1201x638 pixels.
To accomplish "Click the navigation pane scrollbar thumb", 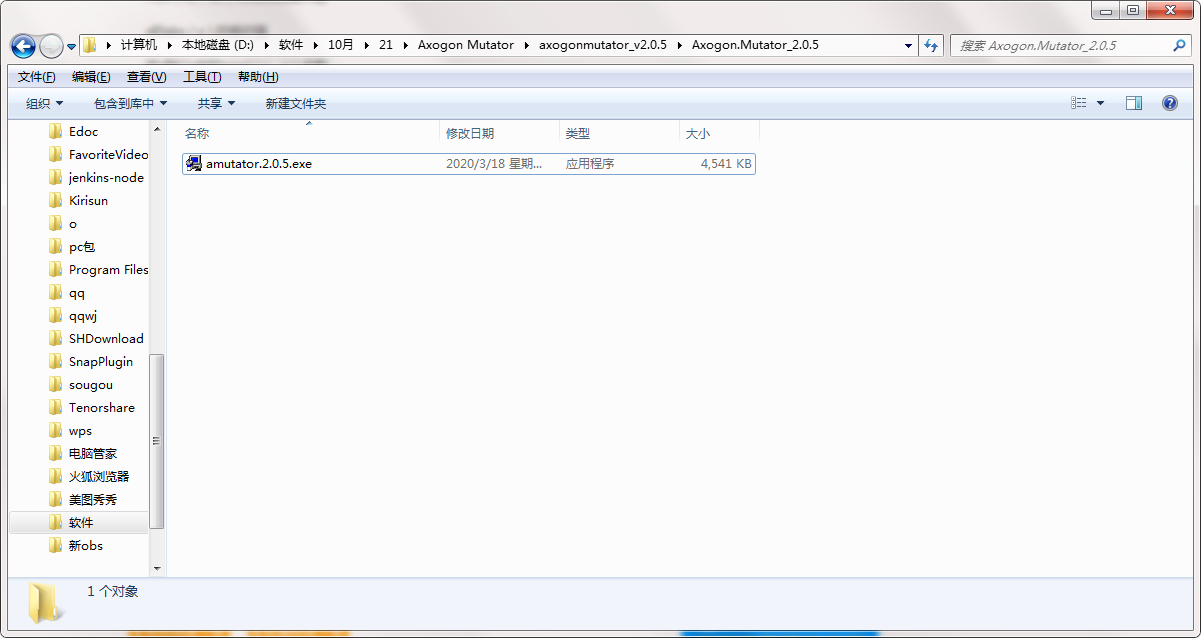I will click(156, 441).
